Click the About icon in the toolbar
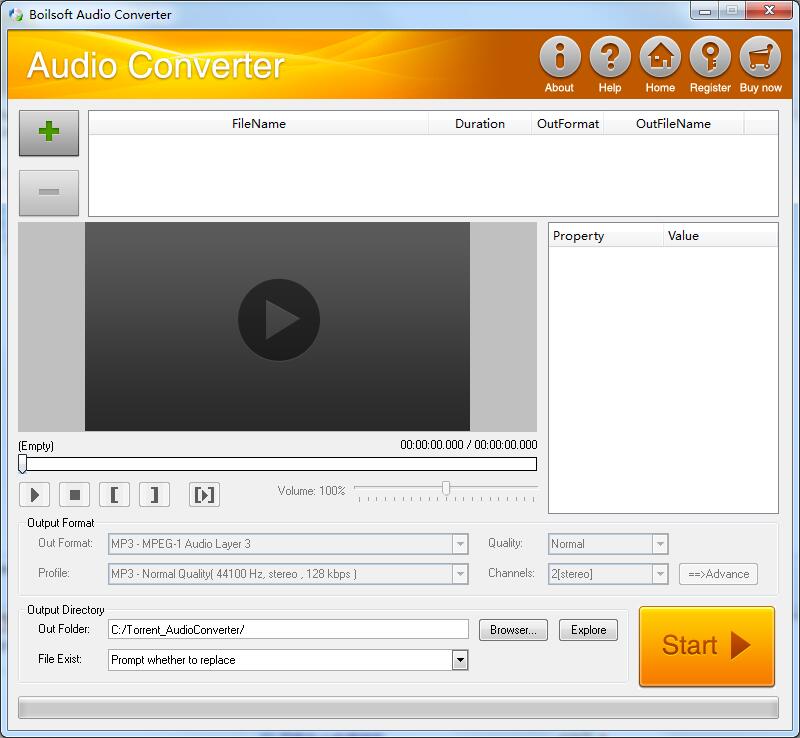 tap(558, 58)
